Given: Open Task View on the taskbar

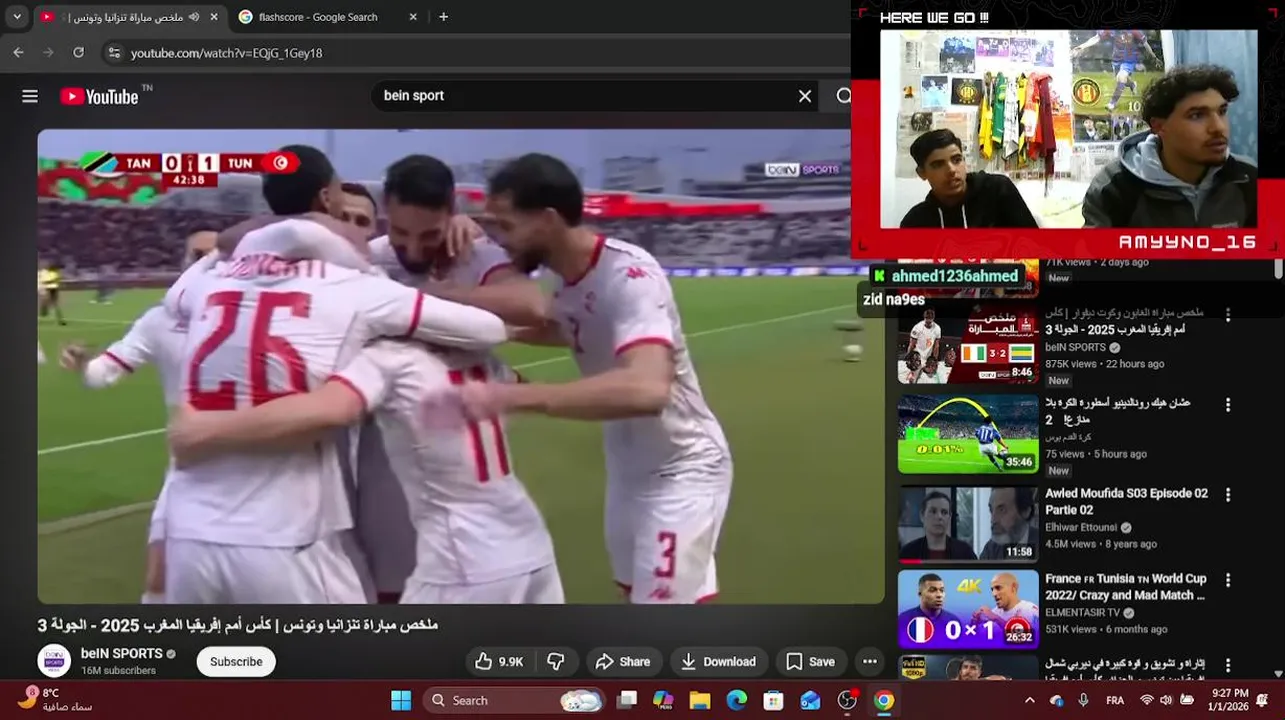Looking at the screenshot, I should click(x=627, y=700).
